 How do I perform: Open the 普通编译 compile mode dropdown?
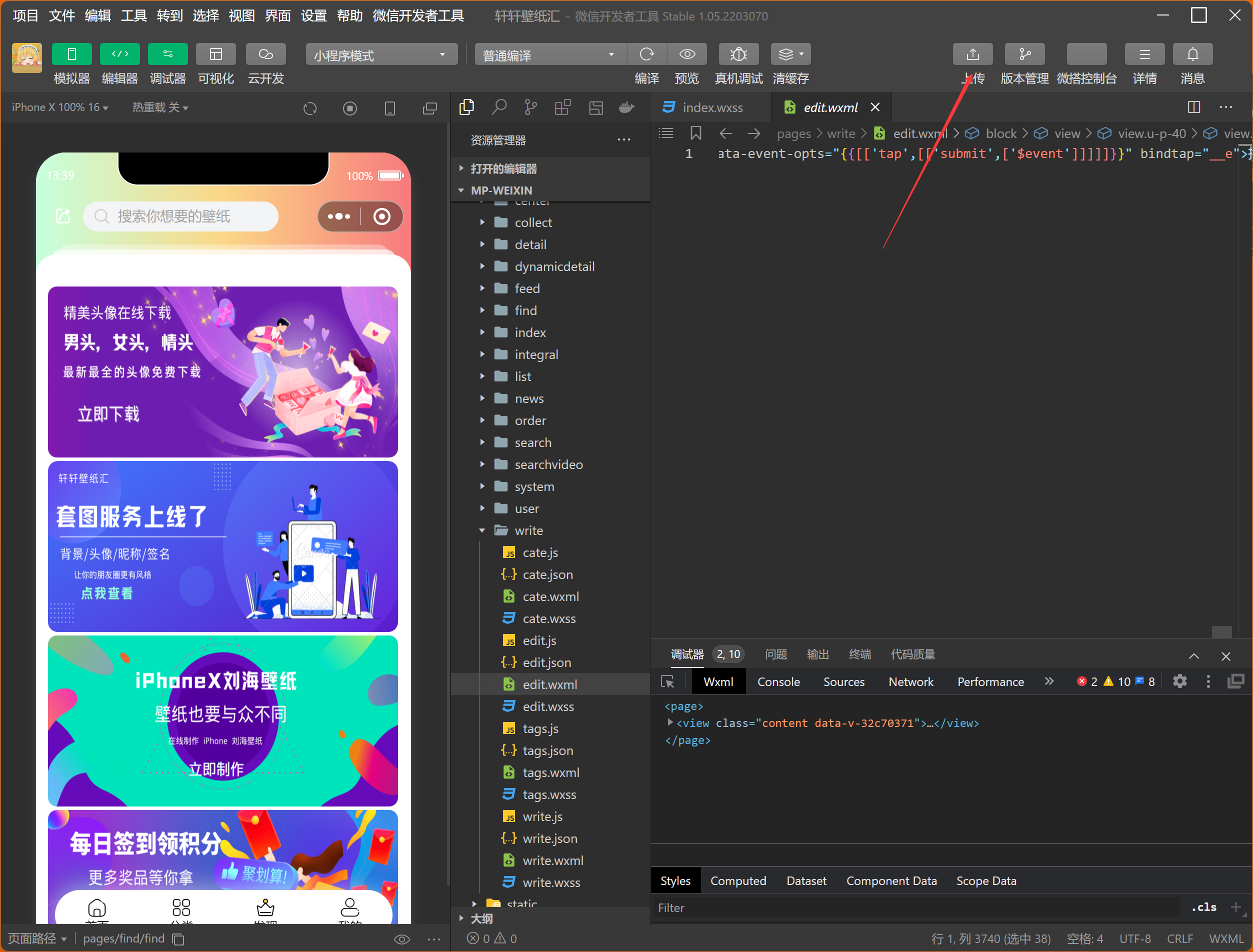pos(550,55)
